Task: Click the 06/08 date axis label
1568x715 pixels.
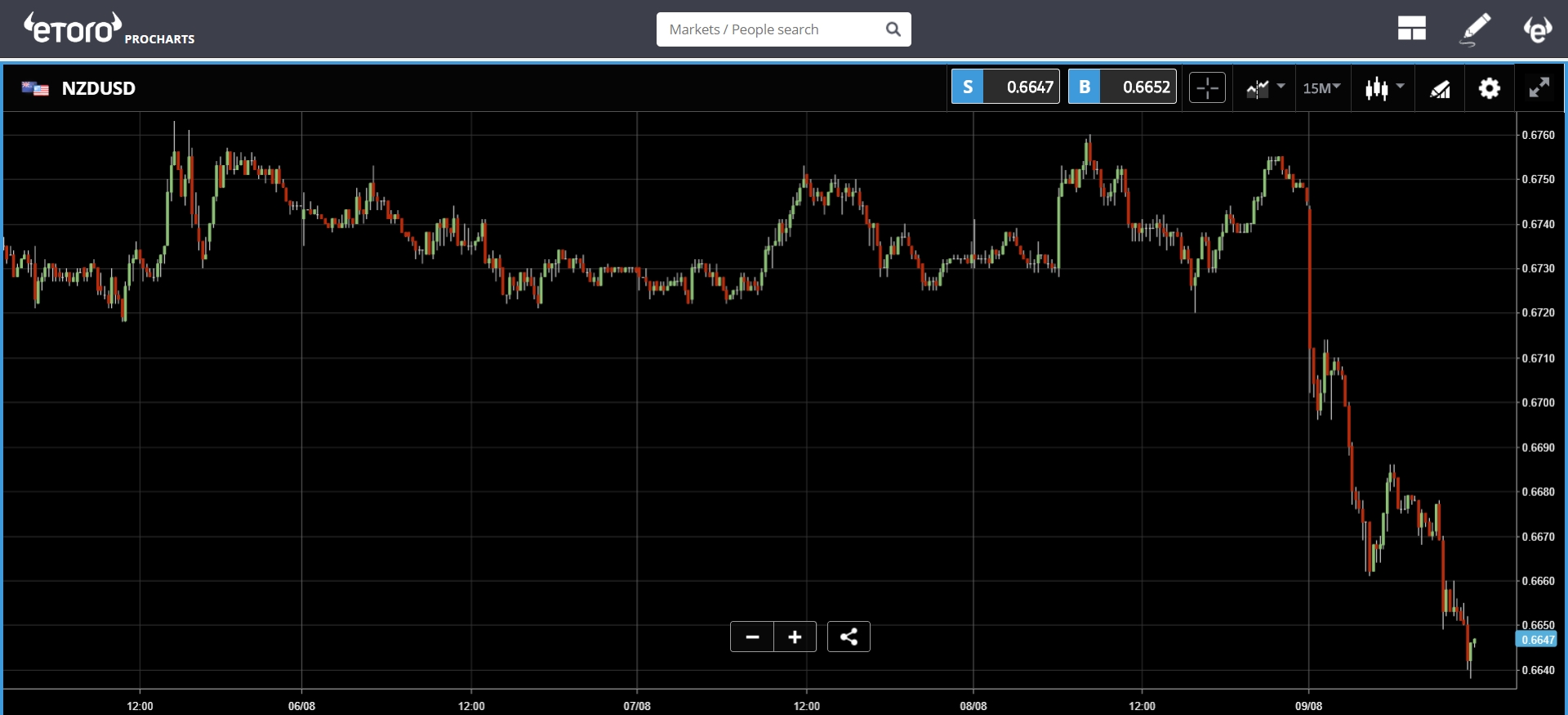Action: point(301,706)
